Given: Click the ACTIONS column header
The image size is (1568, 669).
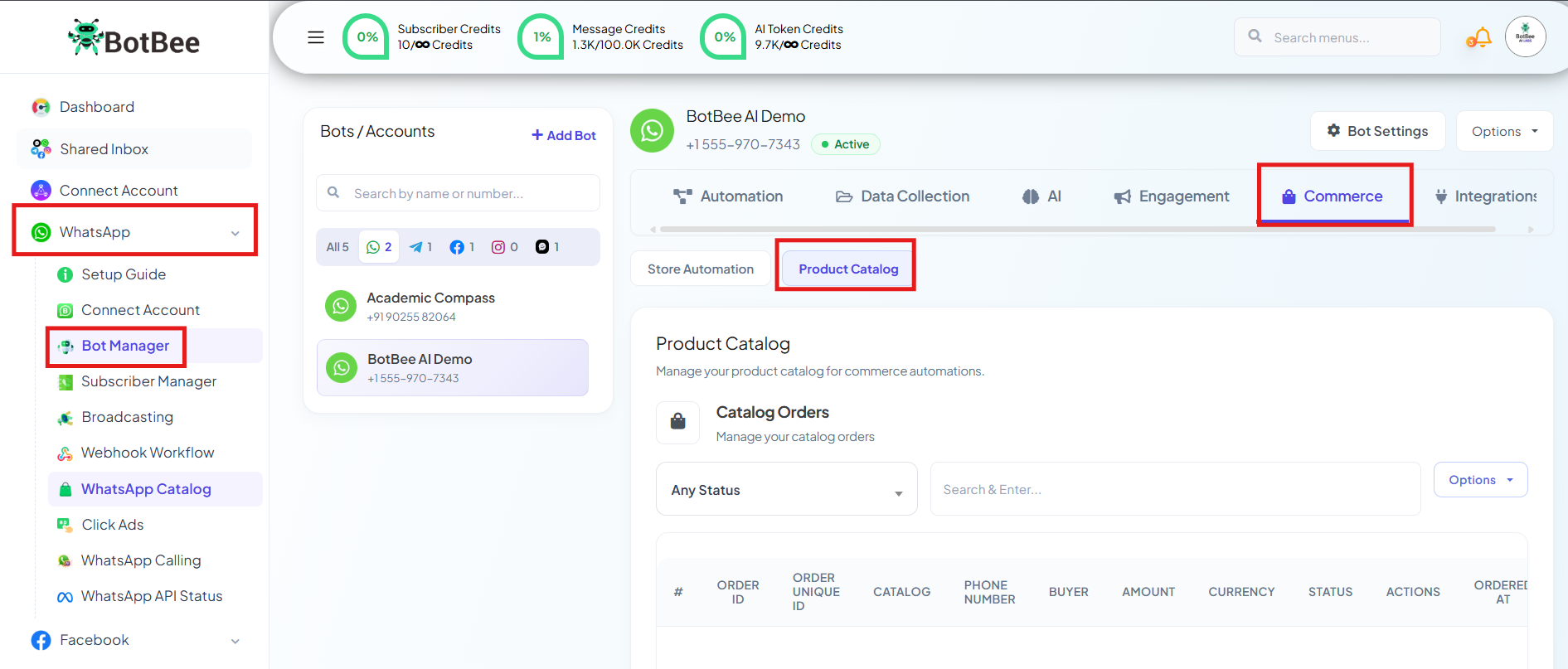Looking at the screenshot, I should [1413, 592].
